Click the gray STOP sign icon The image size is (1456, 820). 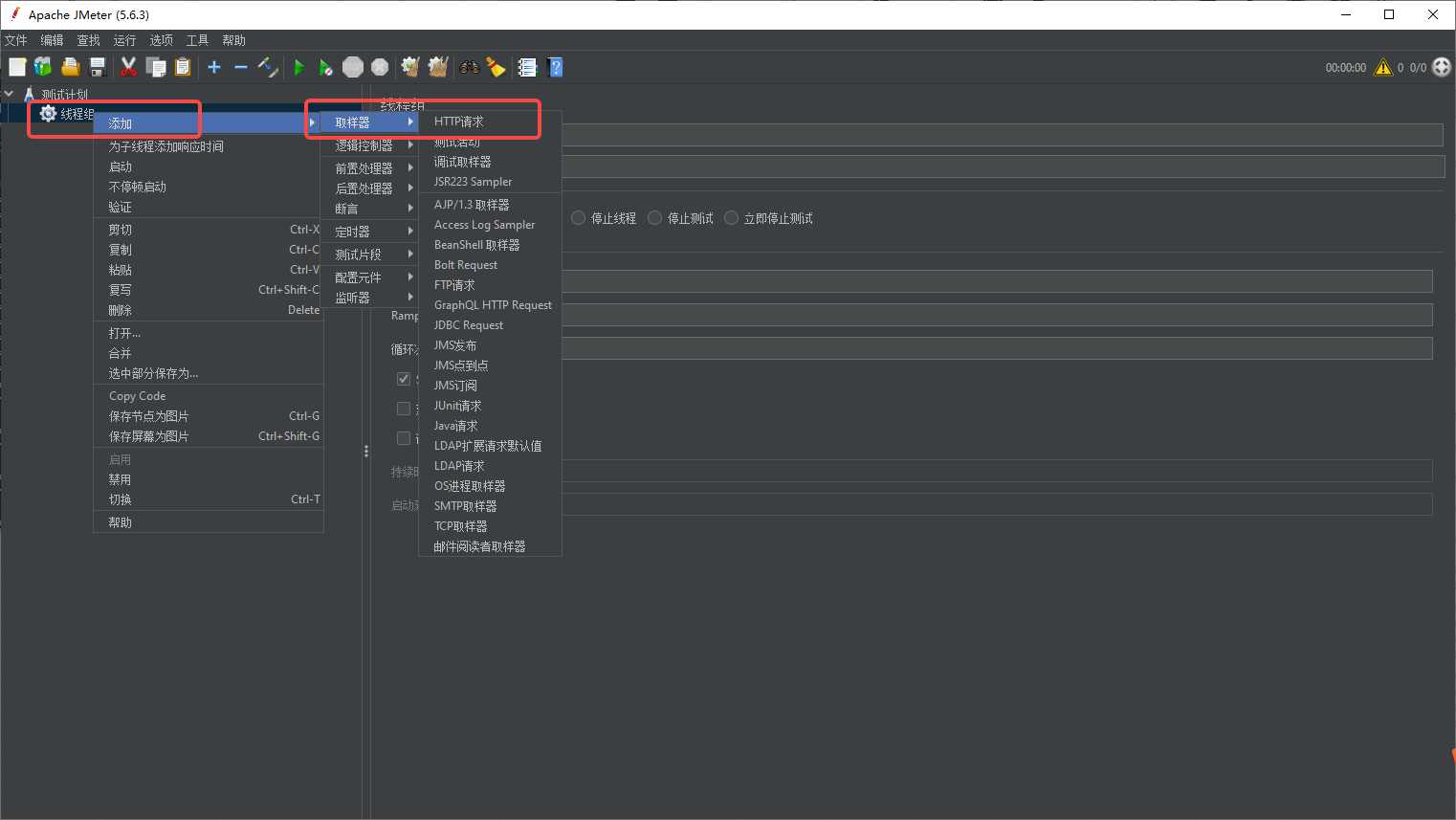(353, 67)
